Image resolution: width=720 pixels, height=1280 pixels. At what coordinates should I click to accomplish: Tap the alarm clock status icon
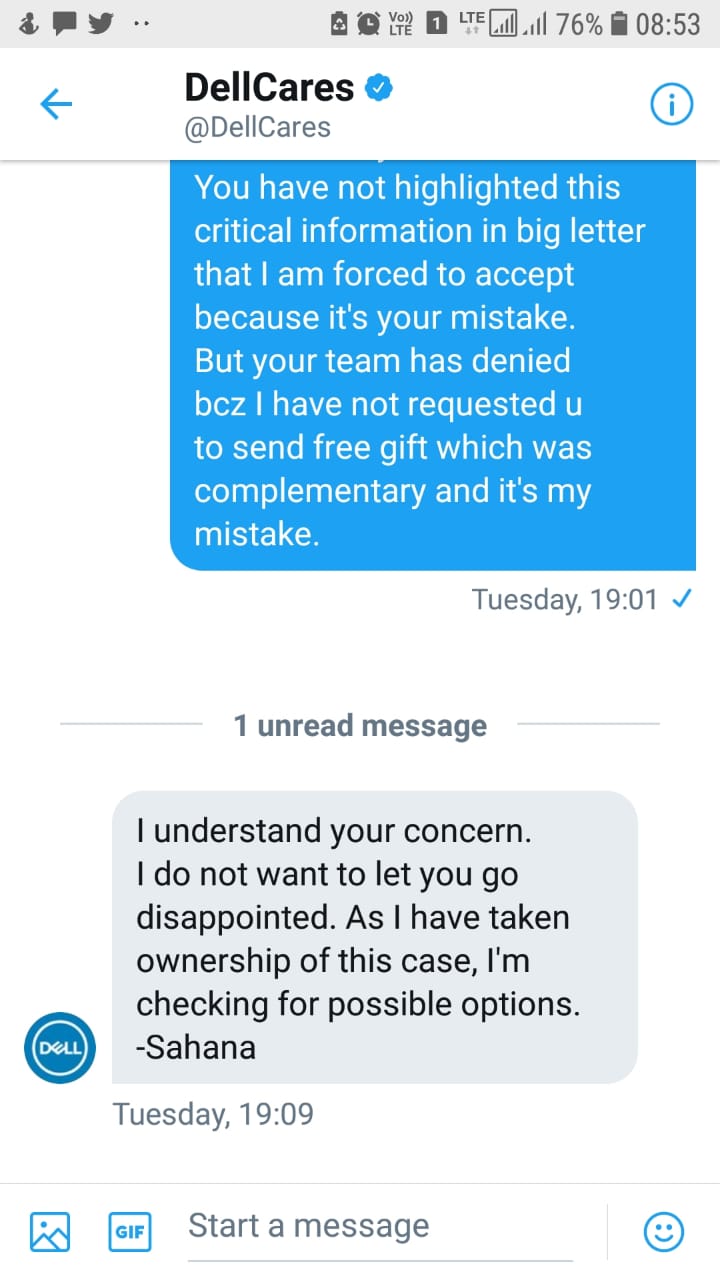point(368,24)
